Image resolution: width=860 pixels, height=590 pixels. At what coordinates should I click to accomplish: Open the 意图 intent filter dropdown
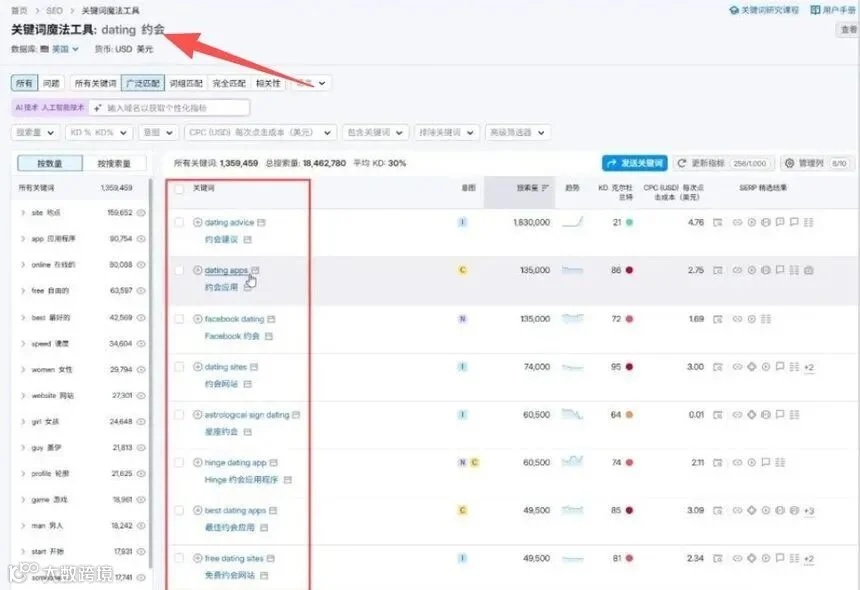pyautogui.click(x=158, y=132)
